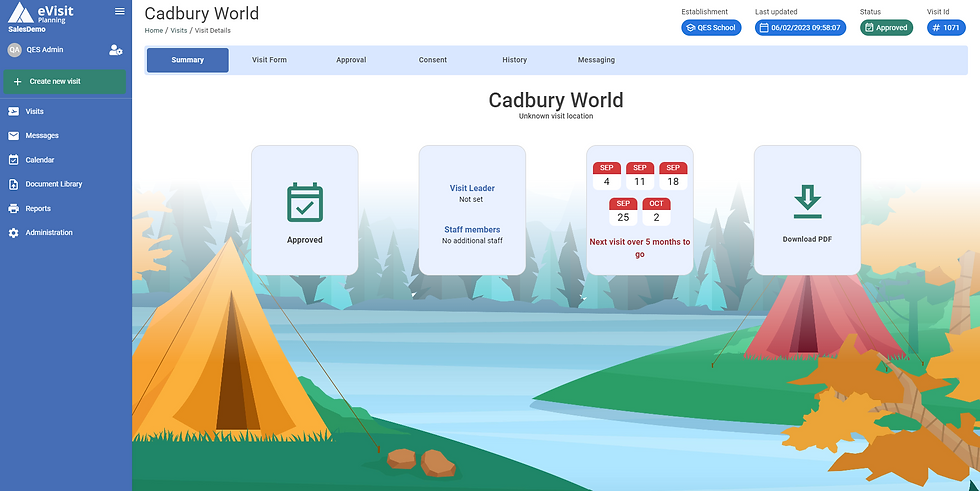The image size is (980, 491).
Task: Click the No additional staff text
Action: pyautogui.click(x=472, y=241)
